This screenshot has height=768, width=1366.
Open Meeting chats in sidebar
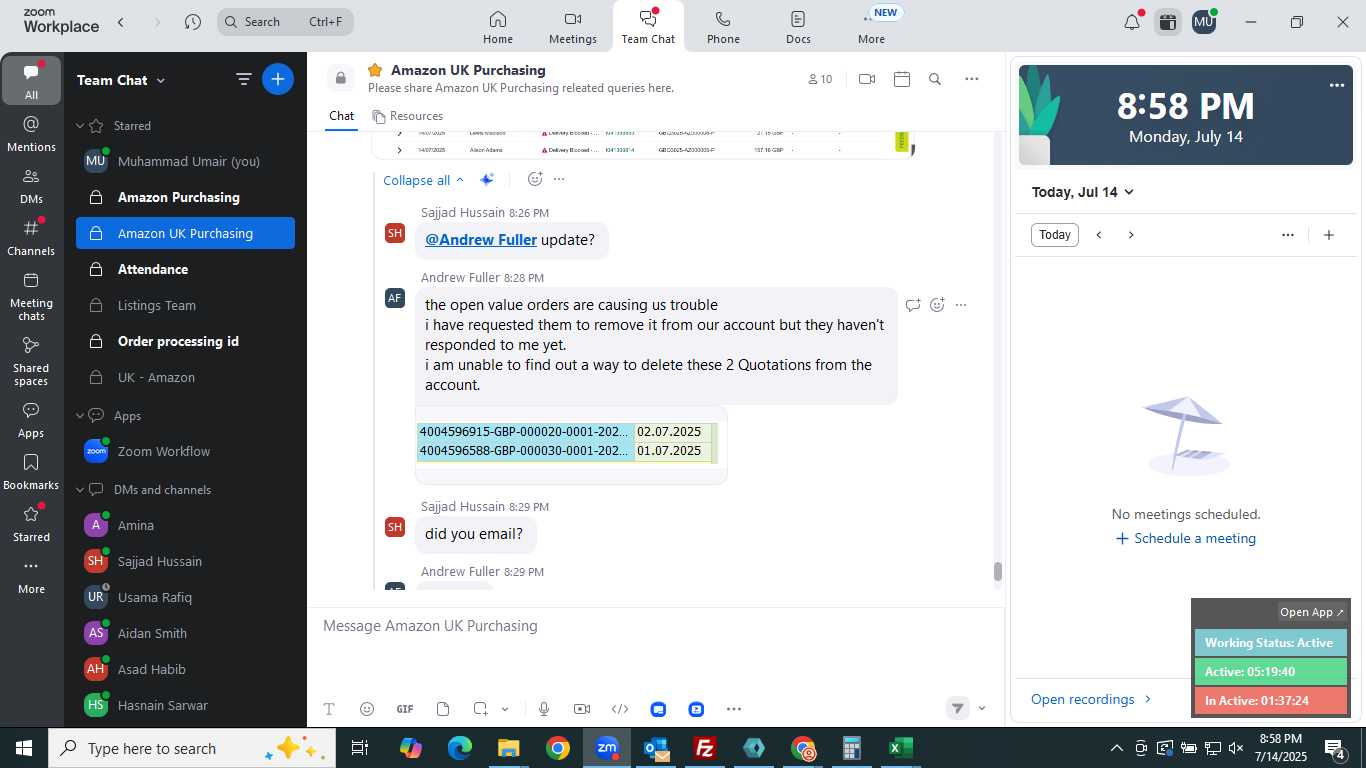coord(31,296)
